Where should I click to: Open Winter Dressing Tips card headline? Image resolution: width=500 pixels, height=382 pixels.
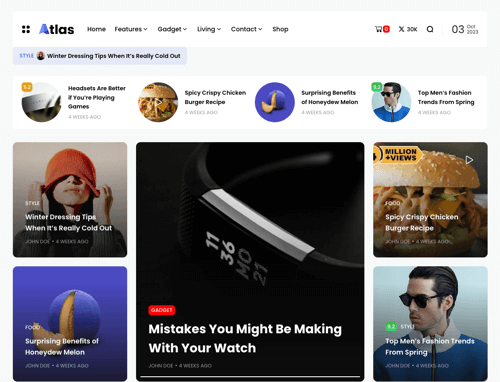coord(68,222)
